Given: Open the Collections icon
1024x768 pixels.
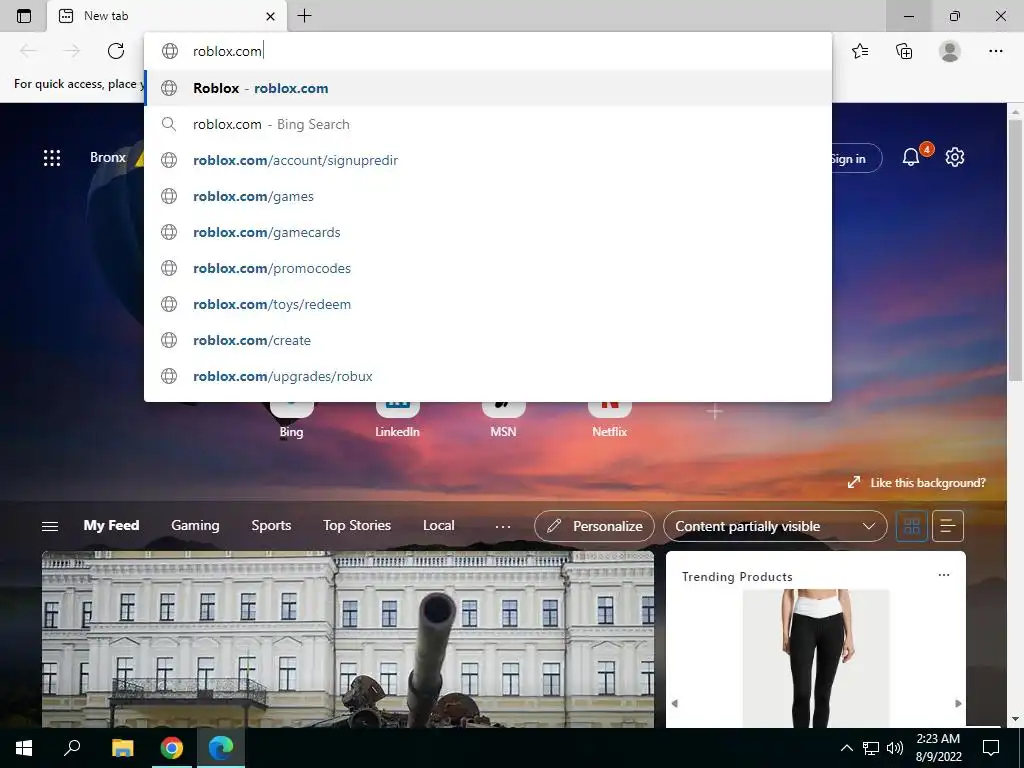Looking at the screenshot, I should [x=904, y=51].
